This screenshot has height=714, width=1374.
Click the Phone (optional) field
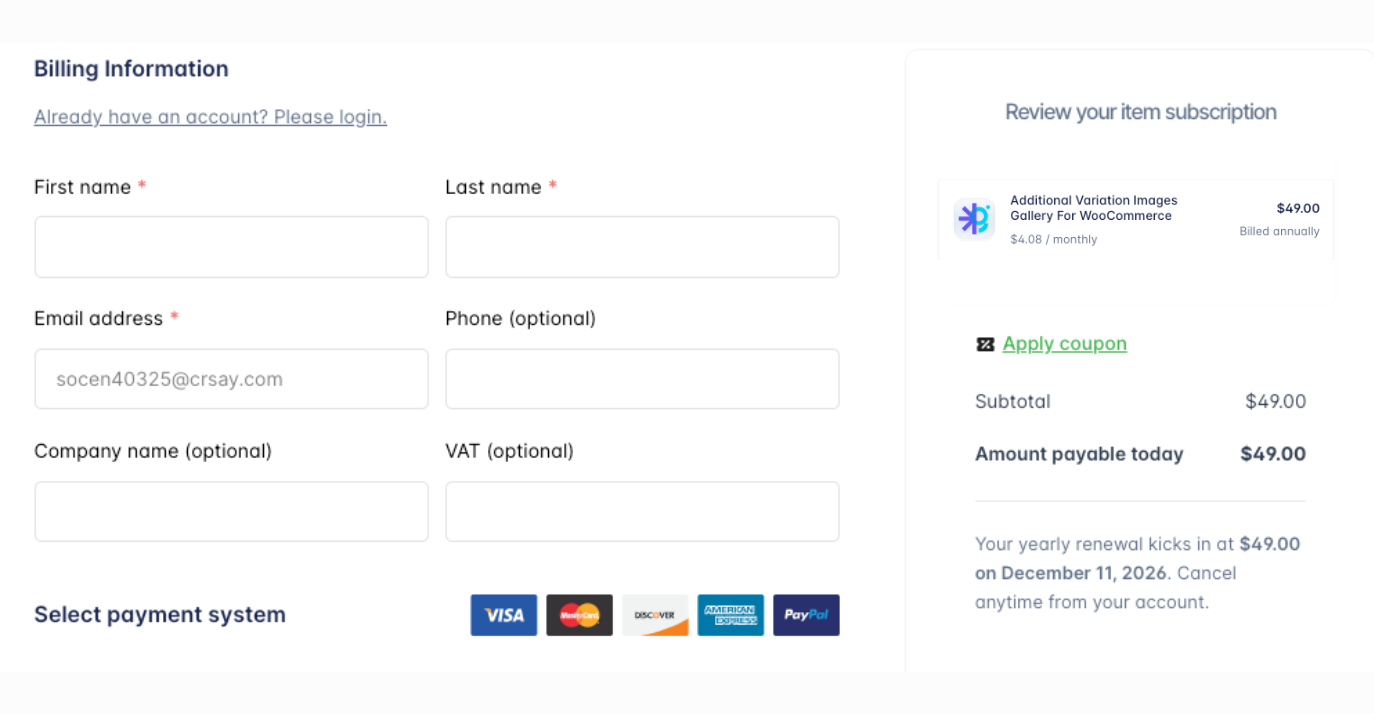click(642, 379)
